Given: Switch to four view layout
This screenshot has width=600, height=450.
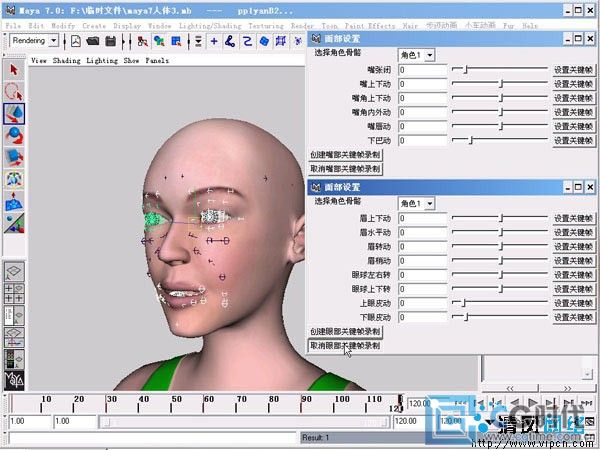Looking at the screenshot, I should [14, 293].
